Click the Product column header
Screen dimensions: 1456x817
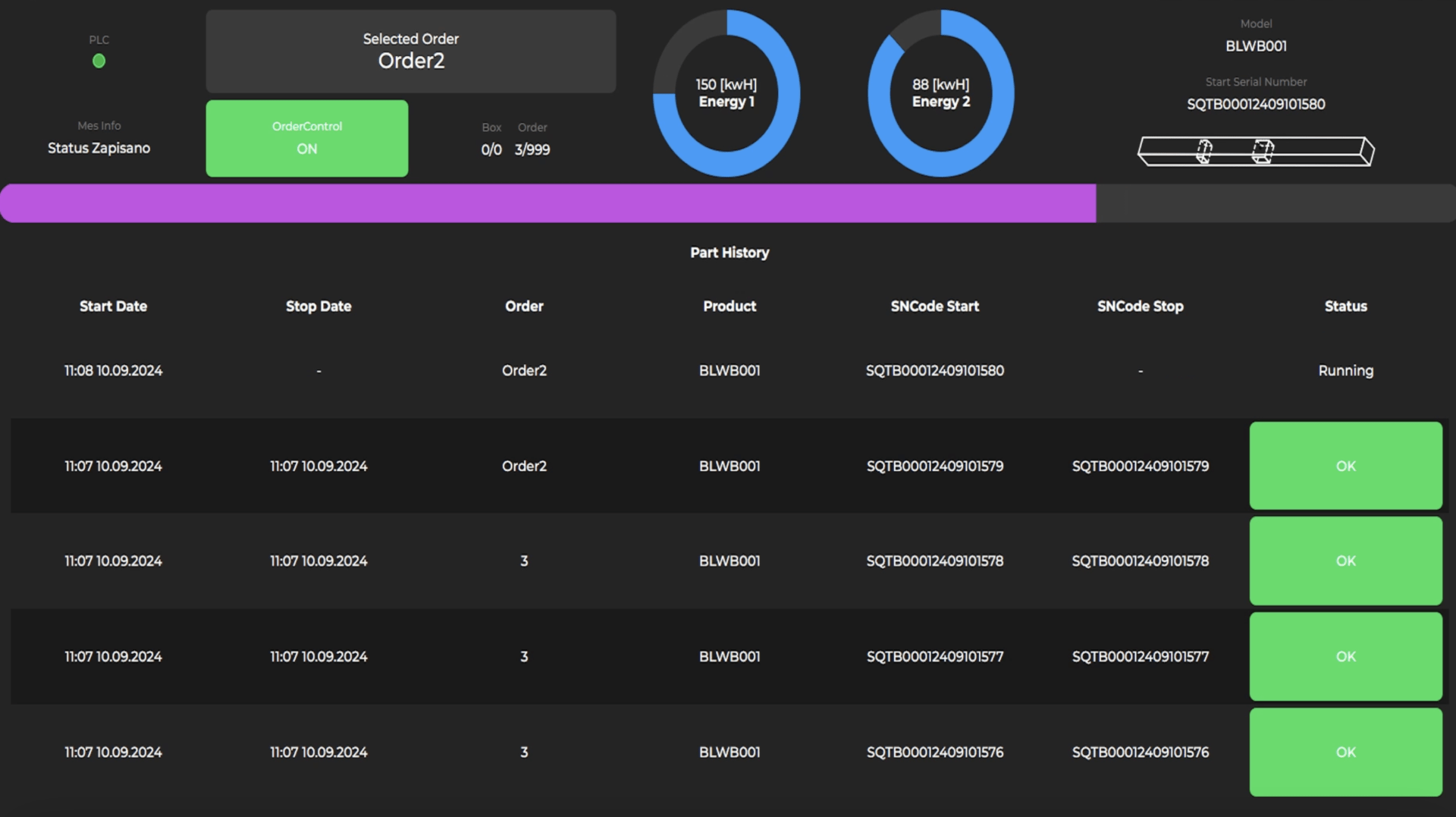730,306
